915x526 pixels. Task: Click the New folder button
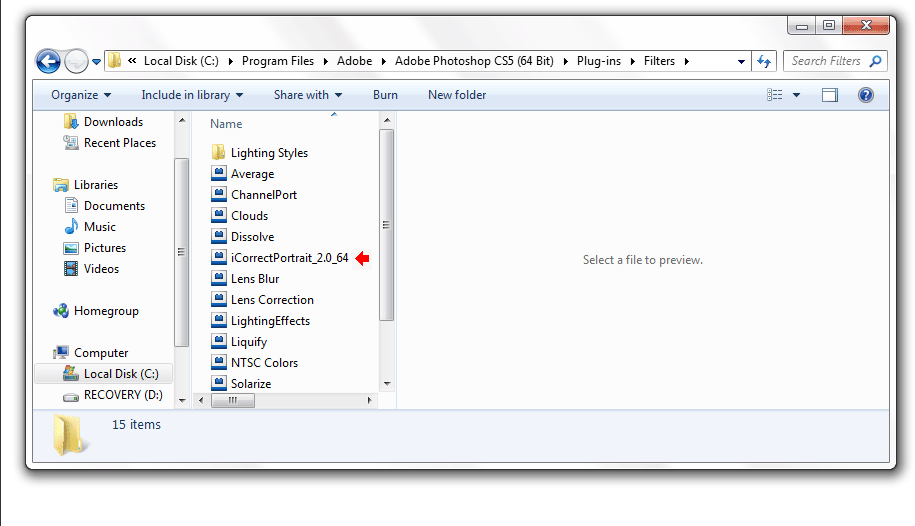tap(457, 95)
